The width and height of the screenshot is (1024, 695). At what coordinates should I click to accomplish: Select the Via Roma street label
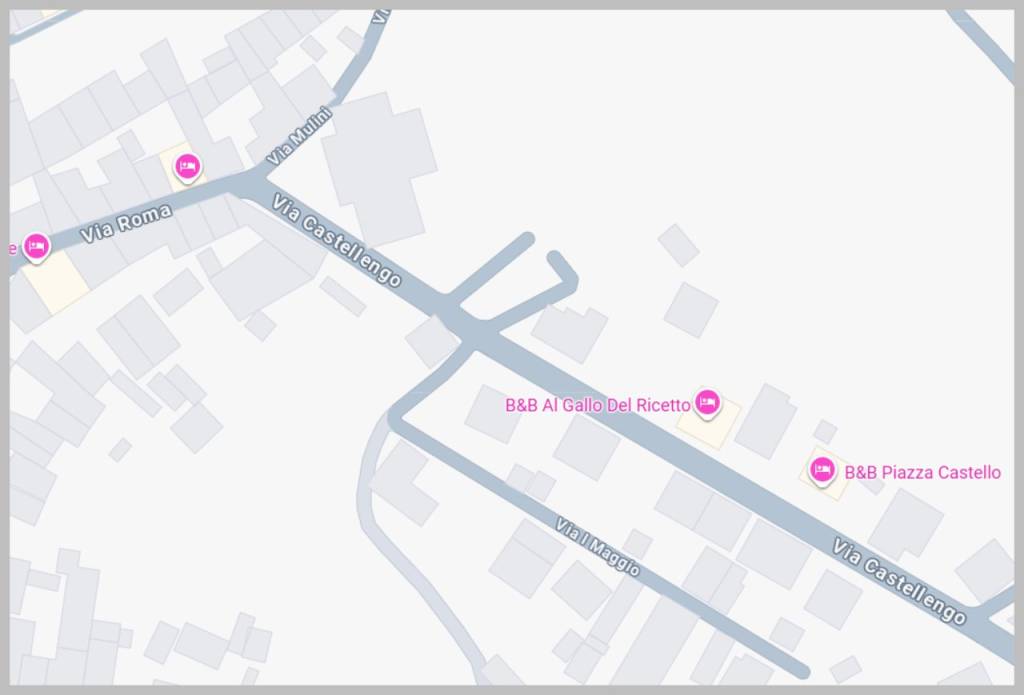pyautogui.click(x=126, y=223)
